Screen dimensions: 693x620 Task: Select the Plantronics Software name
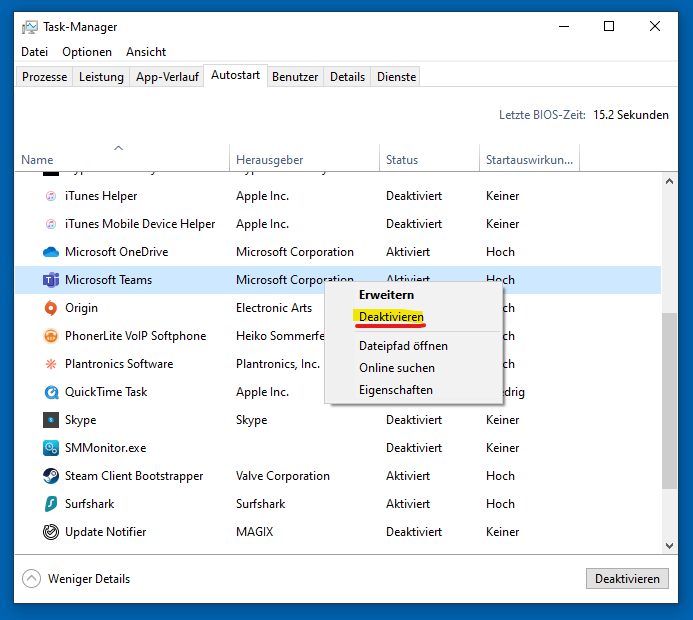pyautogui.click(x=119, y=364)
